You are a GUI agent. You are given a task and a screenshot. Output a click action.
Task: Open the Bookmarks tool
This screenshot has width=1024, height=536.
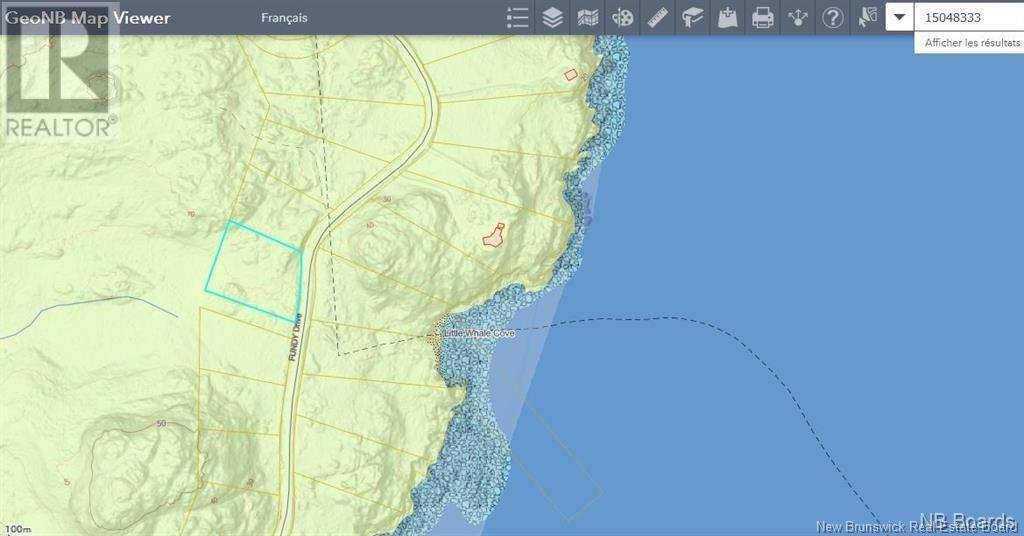click(692, 18)
